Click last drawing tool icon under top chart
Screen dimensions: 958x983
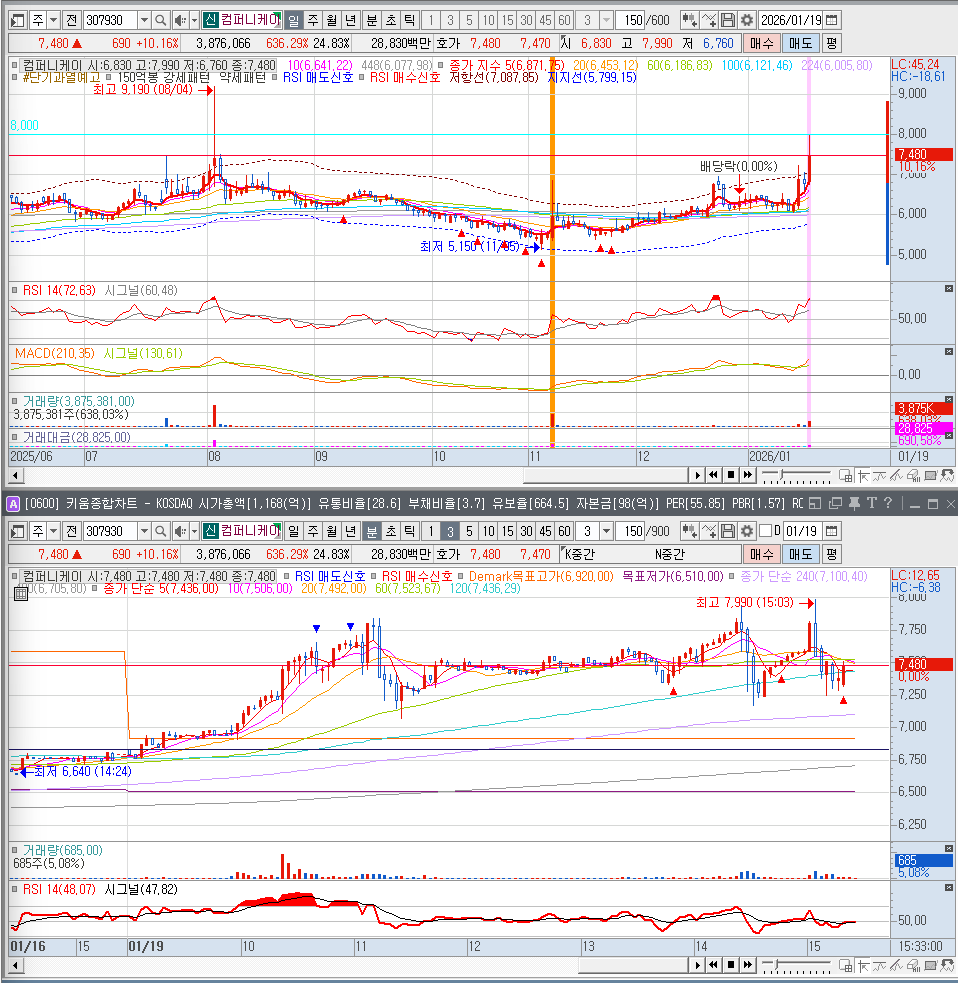(947, 476)
